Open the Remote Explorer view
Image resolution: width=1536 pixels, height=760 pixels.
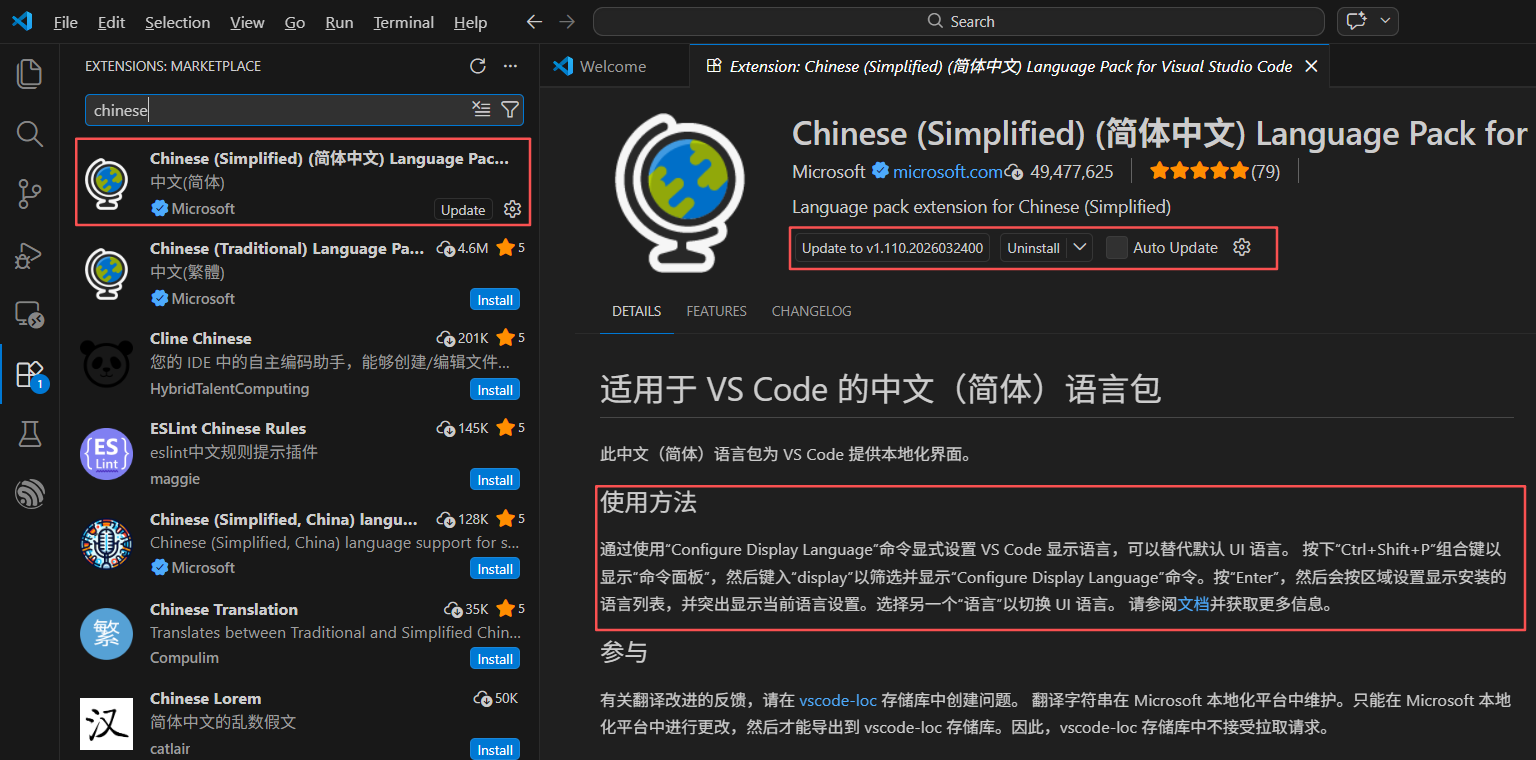(30, 315)
